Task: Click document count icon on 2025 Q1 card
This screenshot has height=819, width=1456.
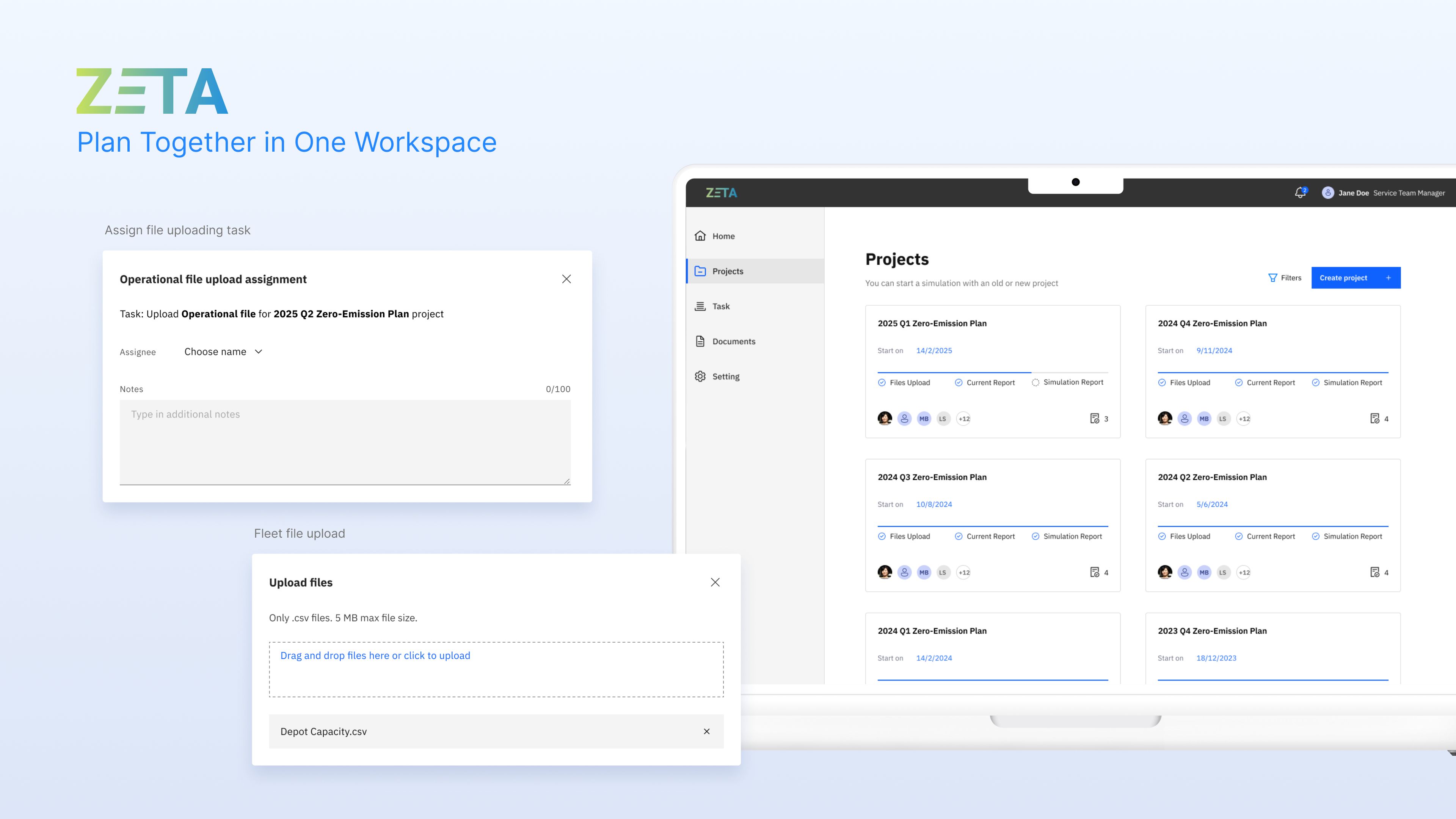Action: coord(1094,419)
